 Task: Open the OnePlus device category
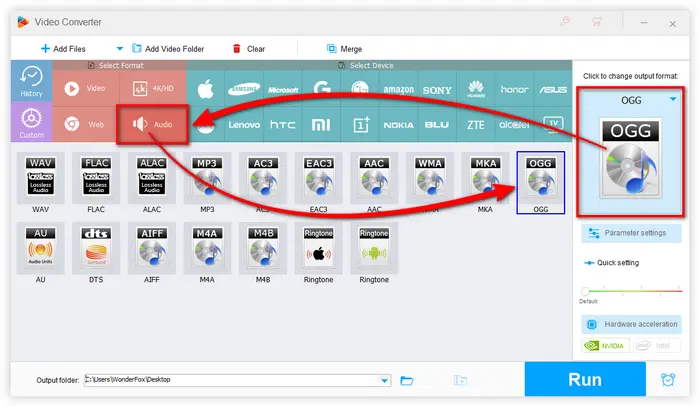360,125
